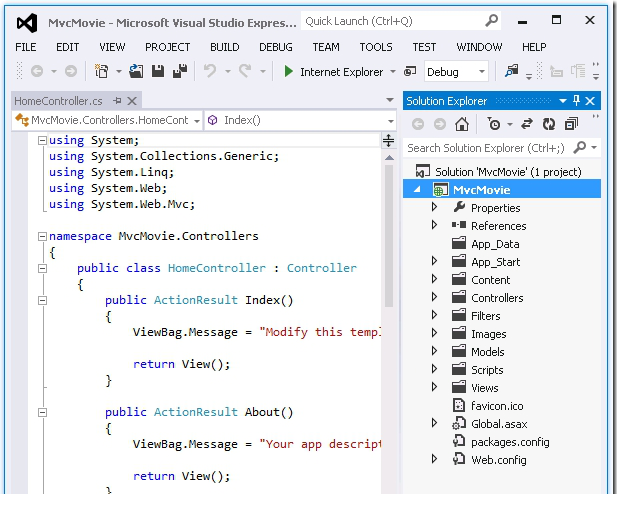
Task: Pin the HomeController.cs tab
Action: [x=117, y=101]
